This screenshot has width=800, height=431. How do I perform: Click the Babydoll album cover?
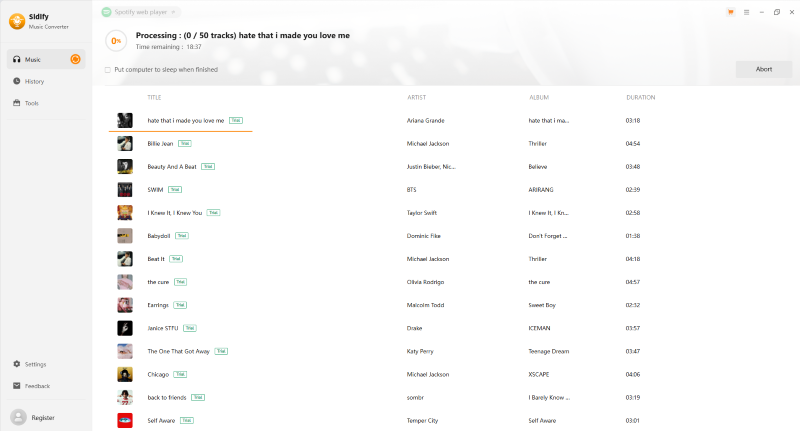(x=125, y=236)
